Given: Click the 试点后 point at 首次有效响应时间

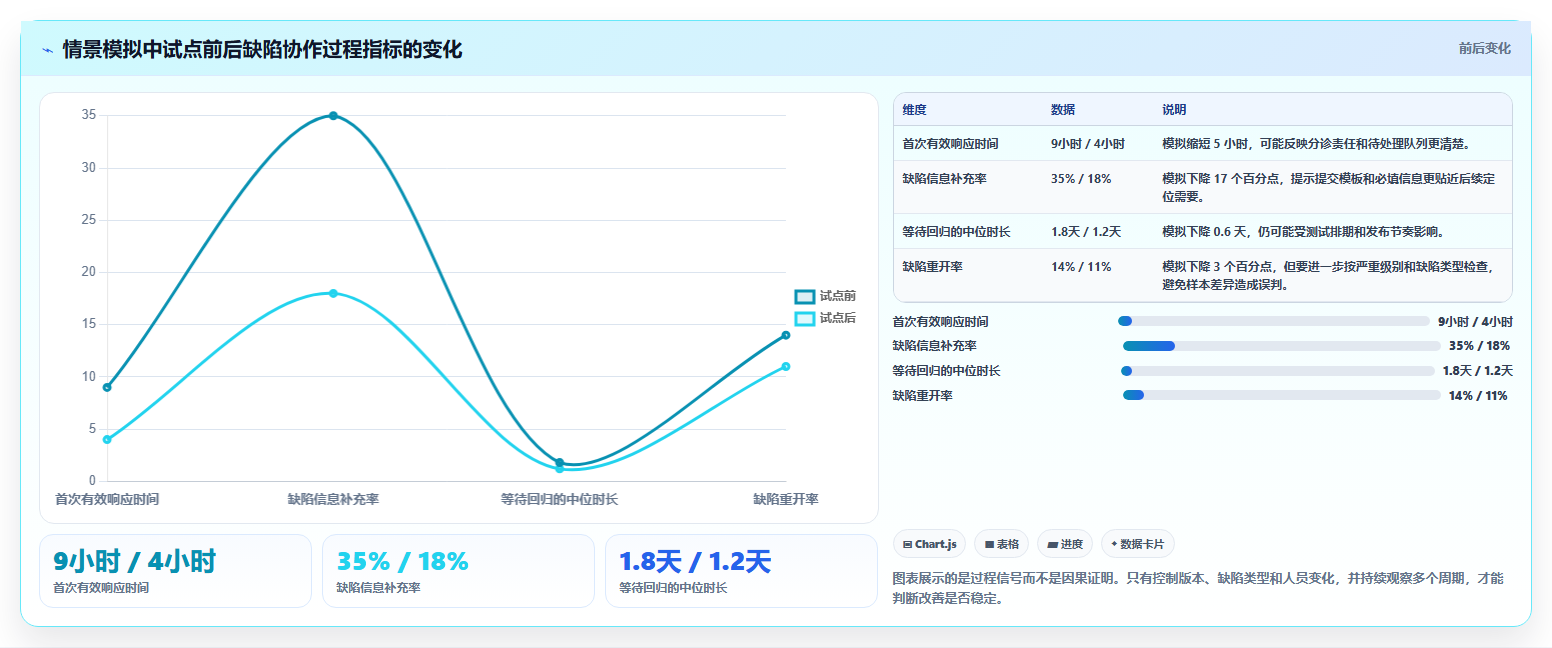Looking at the screenshot, I should click(x=107, y=439).
